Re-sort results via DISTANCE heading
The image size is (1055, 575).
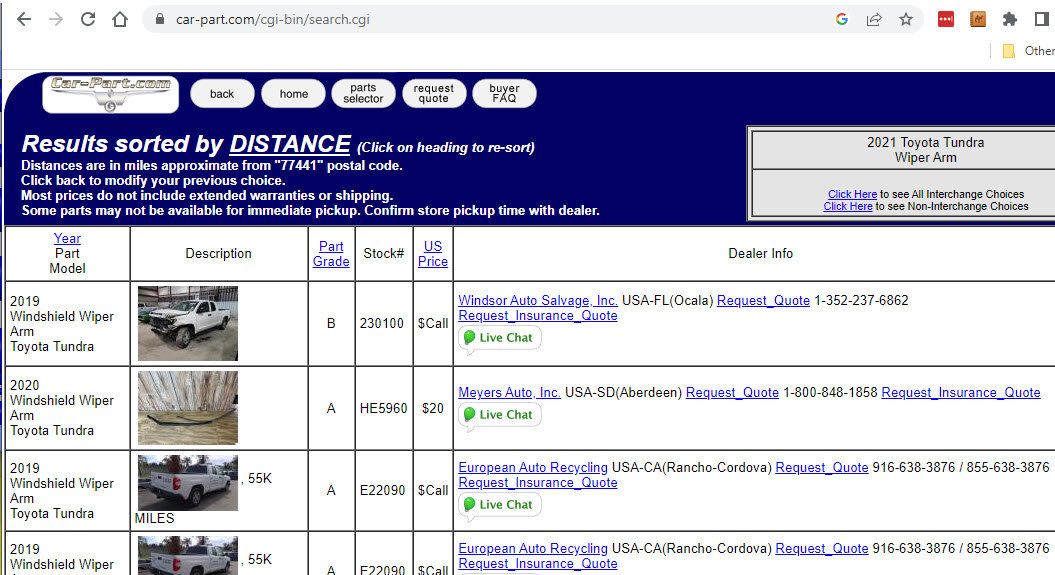(x=290, y=144)
